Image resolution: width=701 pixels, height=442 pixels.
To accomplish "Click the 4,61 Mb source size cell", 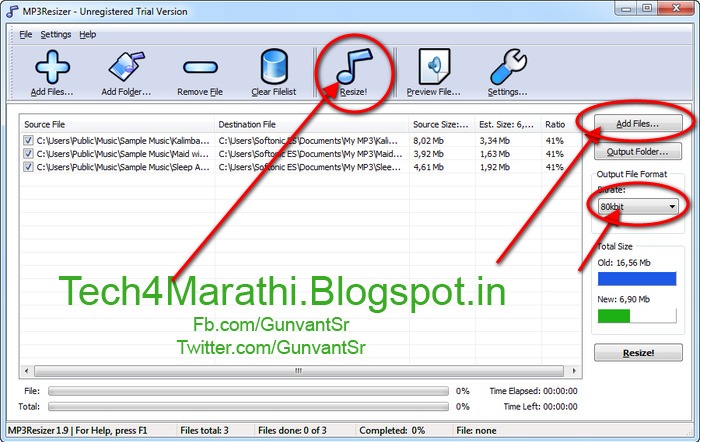I will (x=428, y=168).
